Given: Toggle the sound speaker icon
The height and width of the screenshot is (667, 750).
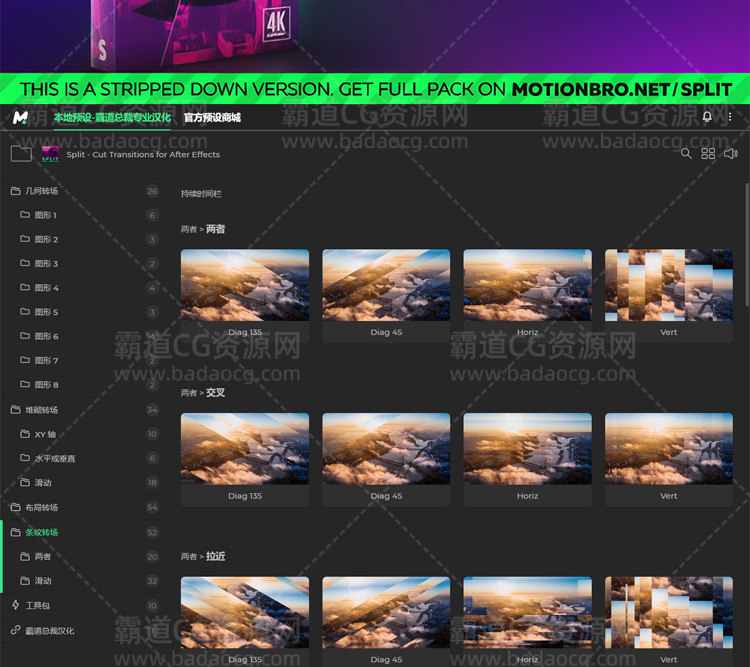Looking at the screenshot, I should pyautogui.click(x=730, y=154).
